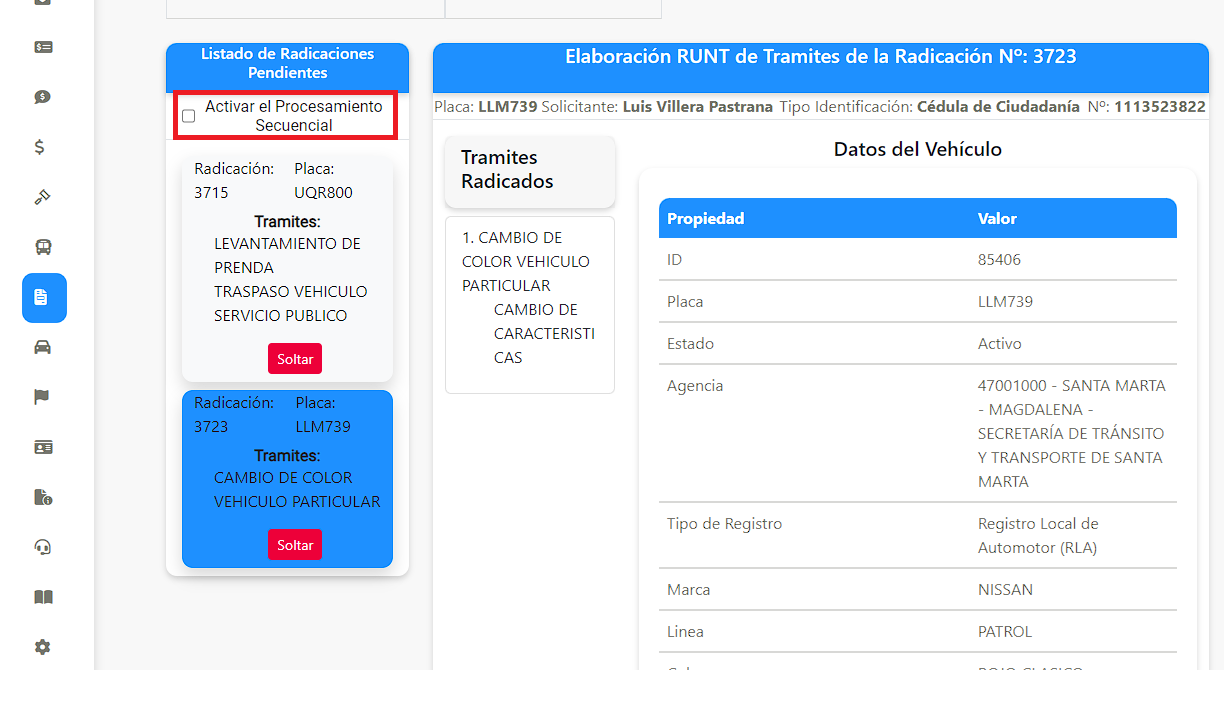The image size is (1224, 702).
Task: Click the Estado property label
Action: coord(691,344)
